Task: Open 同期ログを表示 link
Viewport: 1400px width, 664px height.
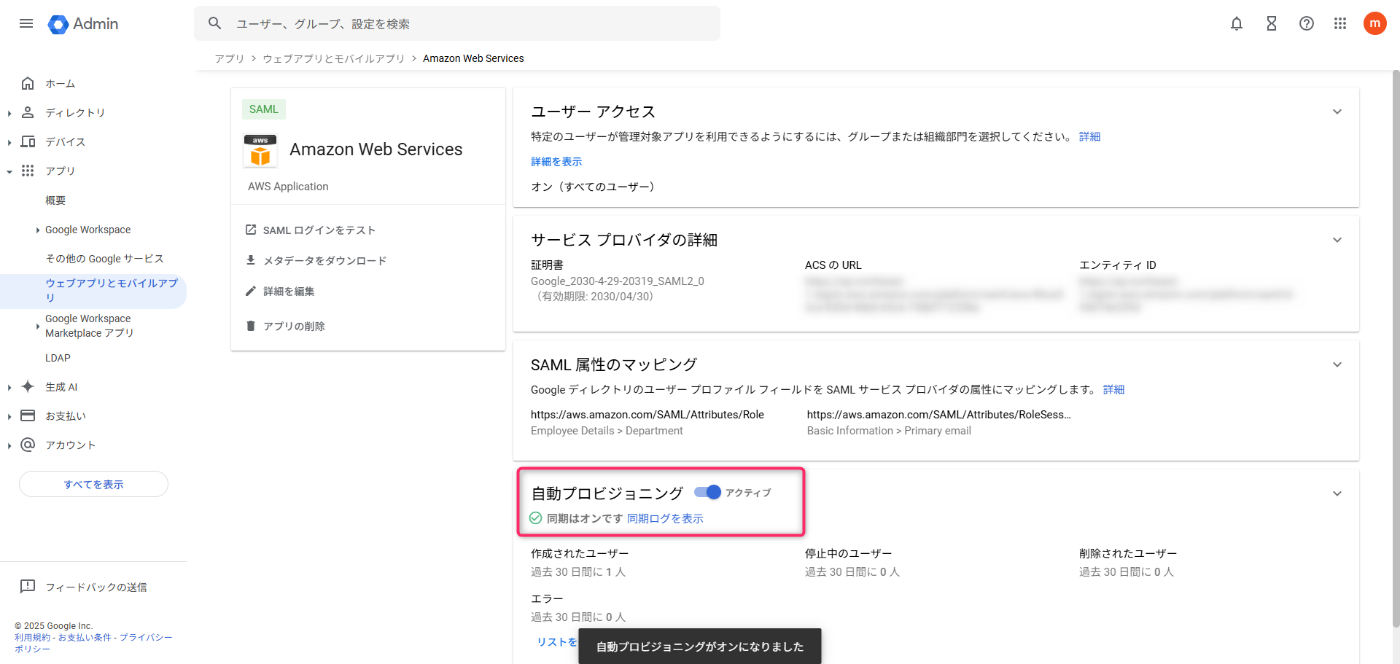Action: pyautogui.click(x=665, y=518)
